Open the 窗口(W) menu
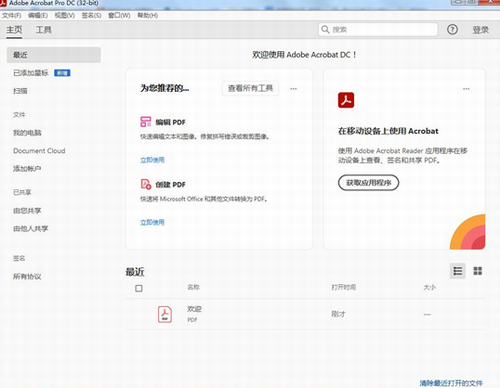 (x=119, y=15)
